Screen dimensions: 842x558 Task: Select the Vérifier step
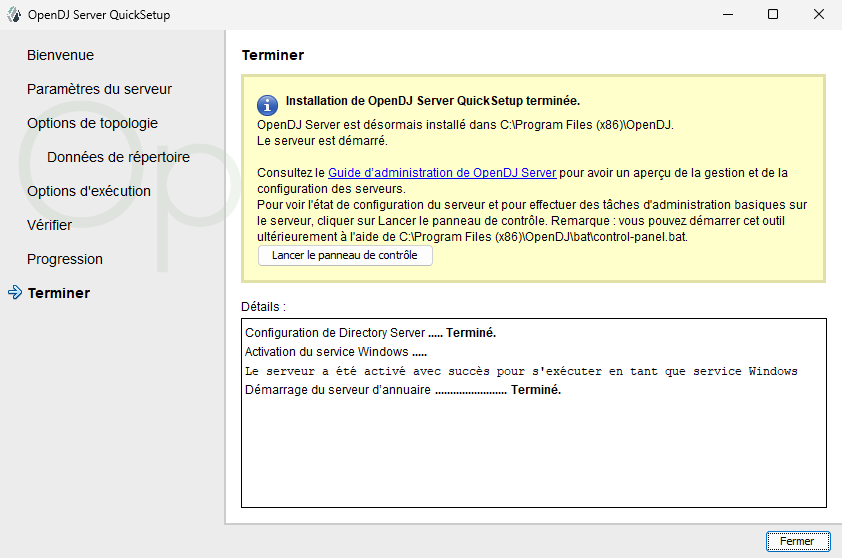click(49, 225)
